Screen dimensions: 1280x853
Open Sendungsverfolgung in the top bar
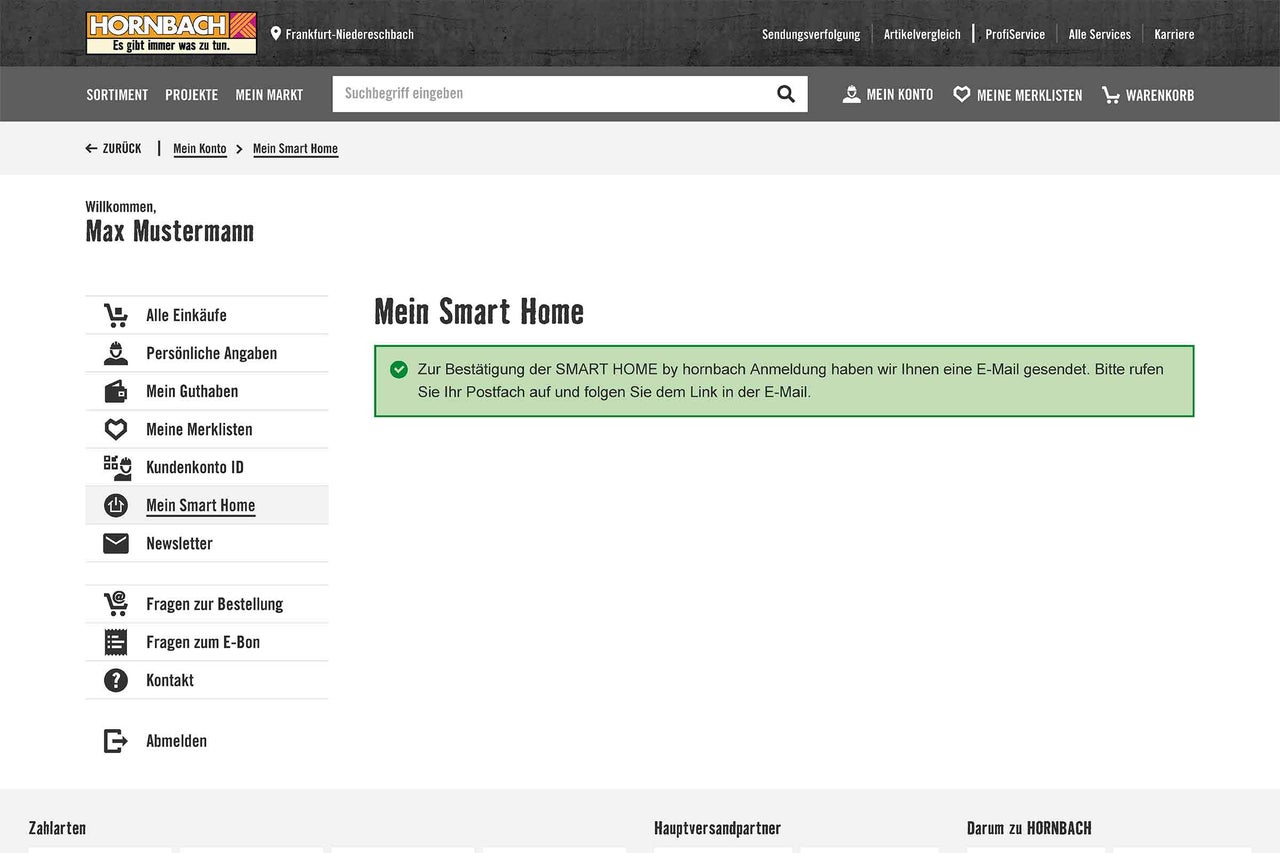click(811, 34)
